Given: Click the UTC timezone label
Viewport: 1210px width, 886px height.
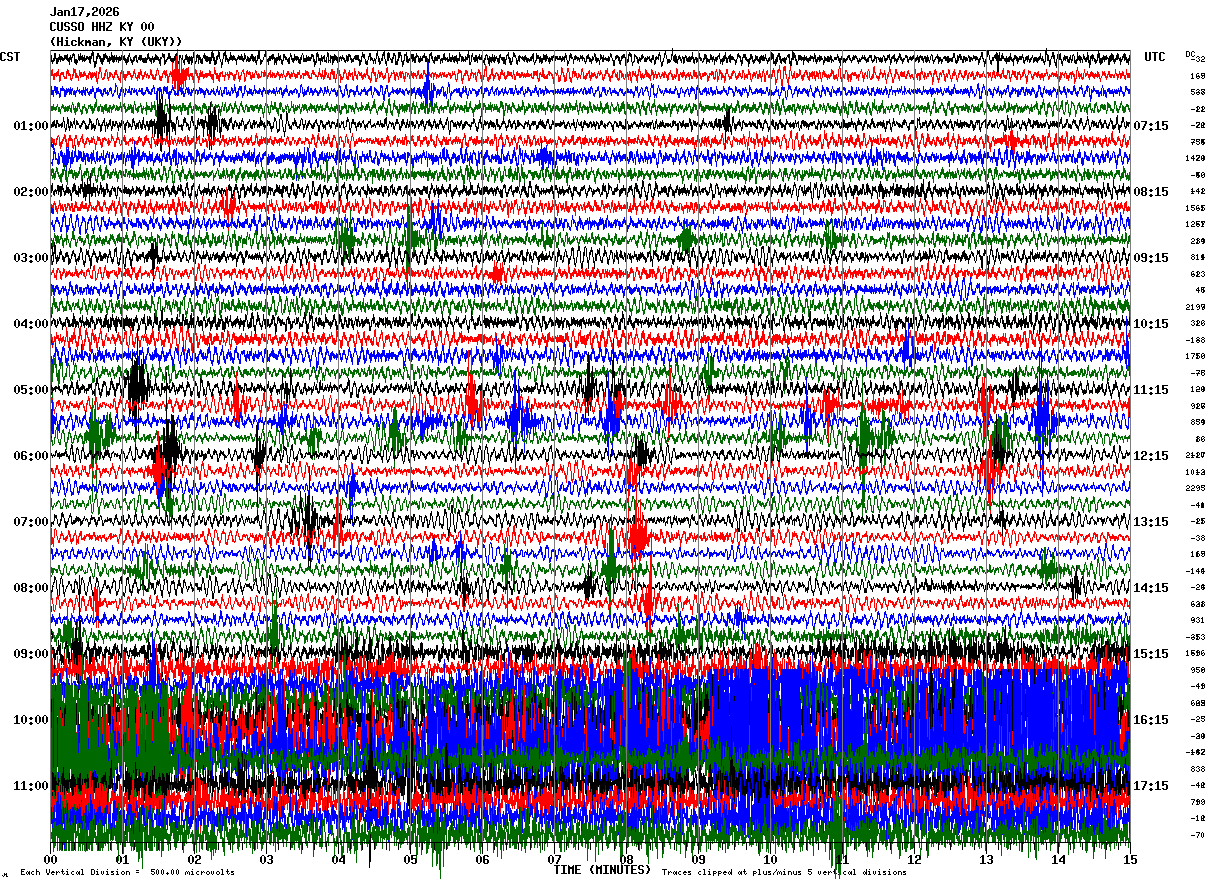Looking at the screenshot, I should click(x=1155, y=57).
